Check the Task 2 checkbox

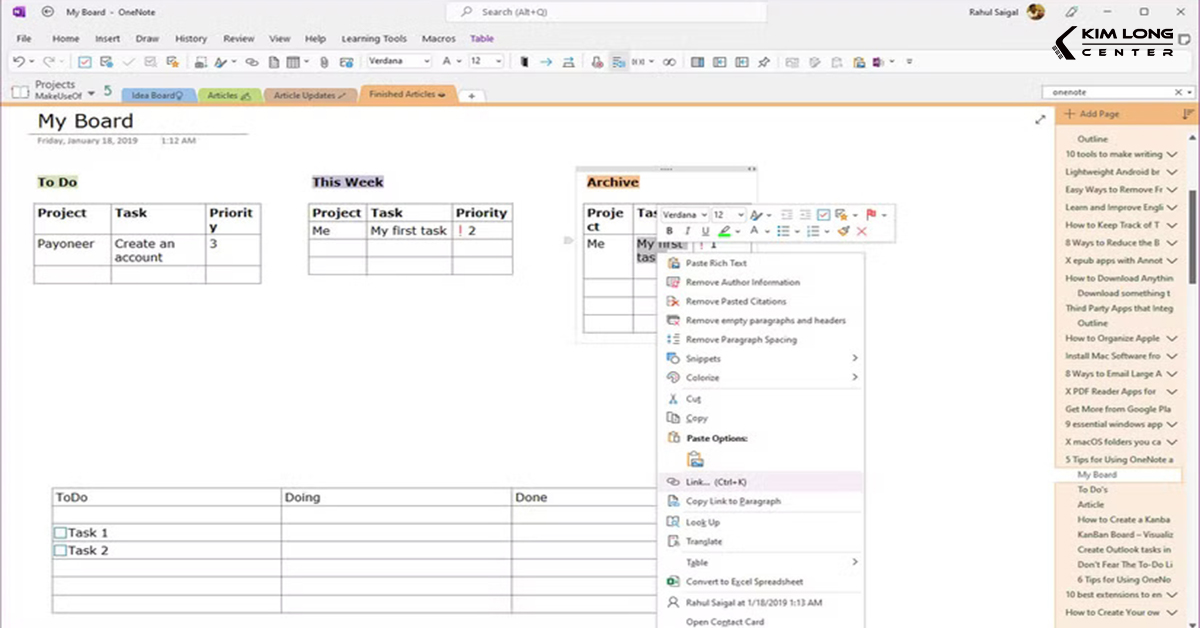(x=61, y=551)
